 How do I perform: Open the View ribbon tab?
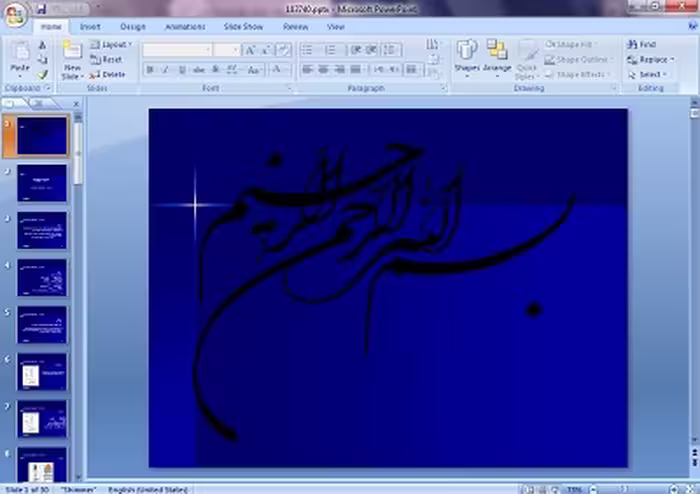tap(335, 27)
